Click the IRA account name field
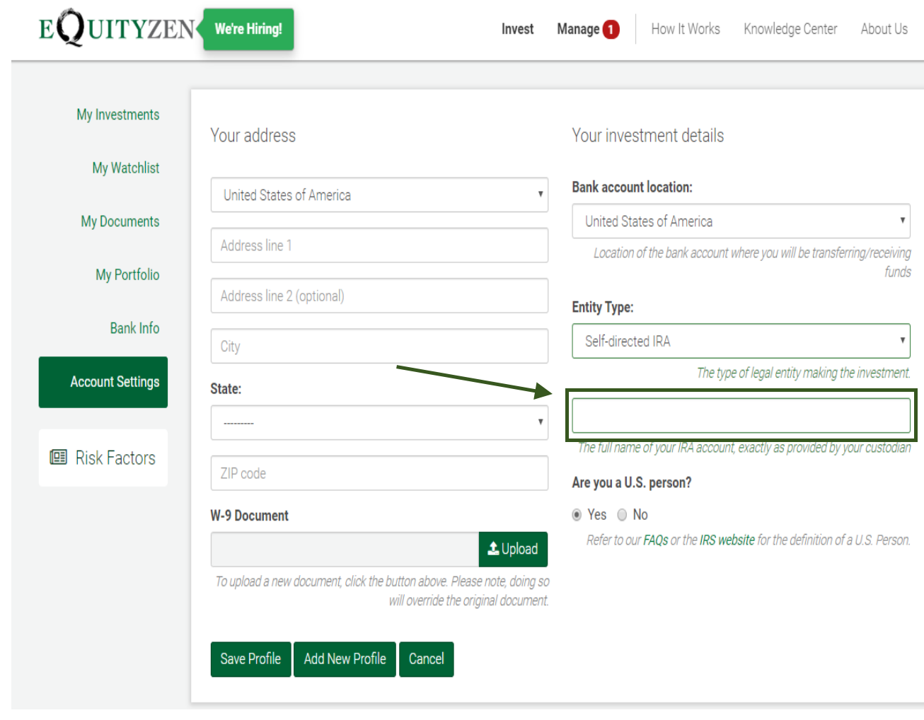Screen dimensions: 924x720 740,415
